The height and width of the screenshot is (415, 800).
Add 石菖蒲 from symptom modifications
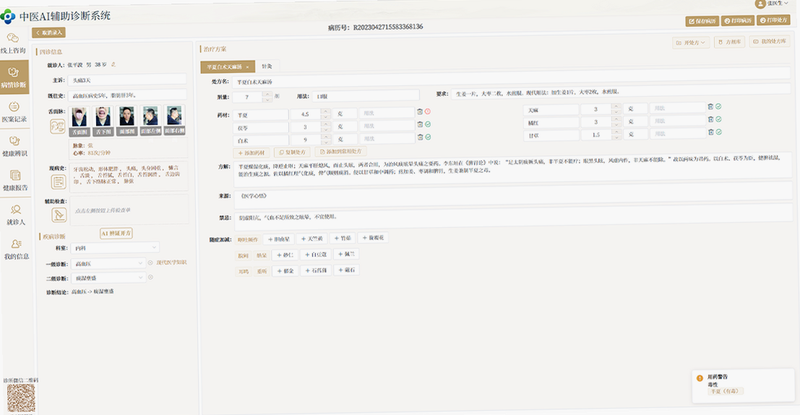click(x=315, y=271)
